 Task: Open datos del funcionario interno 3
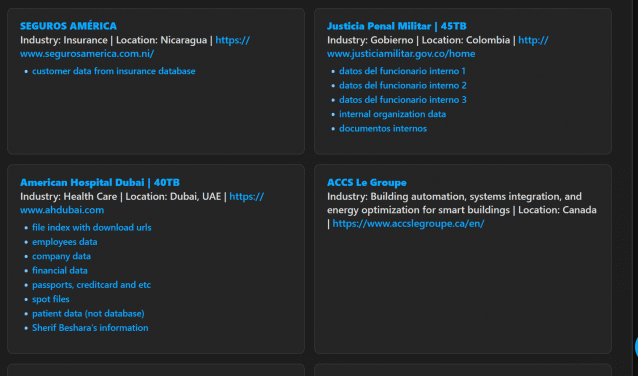click(x=402, y=100)
